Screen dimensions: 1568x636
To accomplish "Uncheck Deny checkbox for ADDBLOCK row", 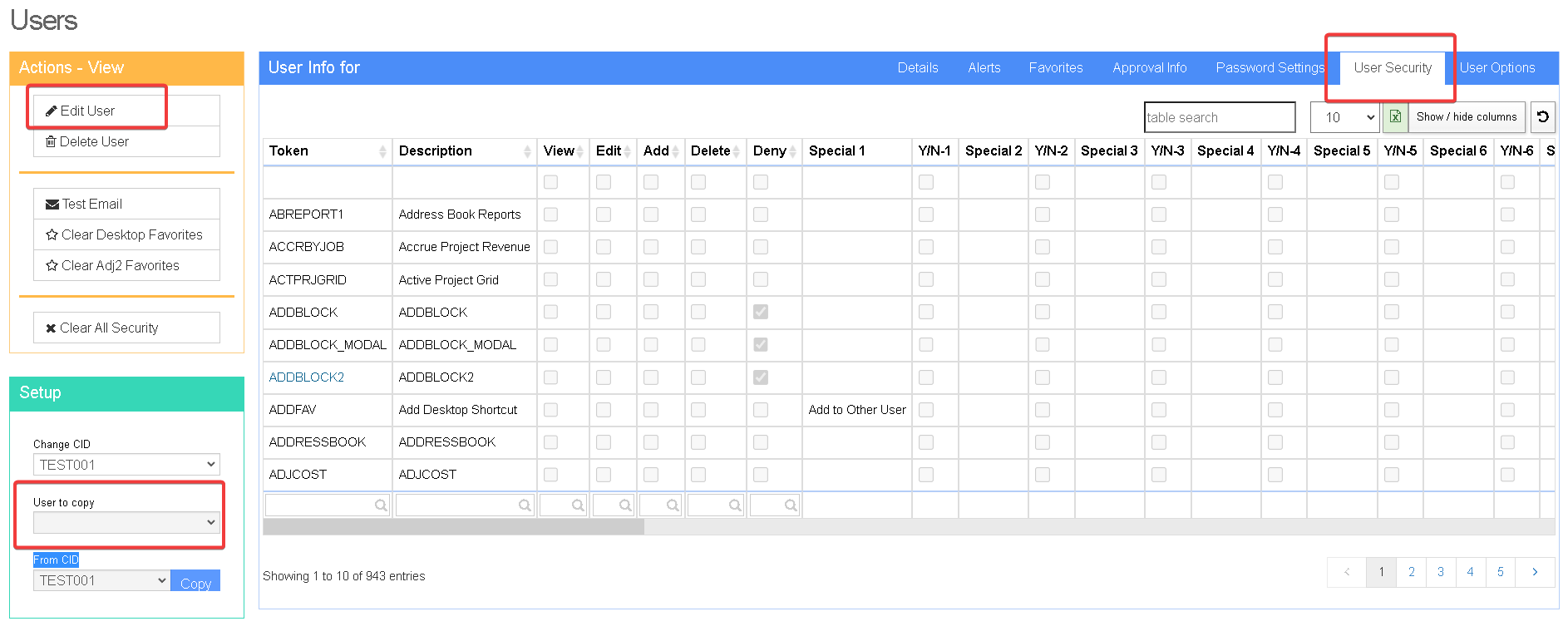I will tap(761, 312).
